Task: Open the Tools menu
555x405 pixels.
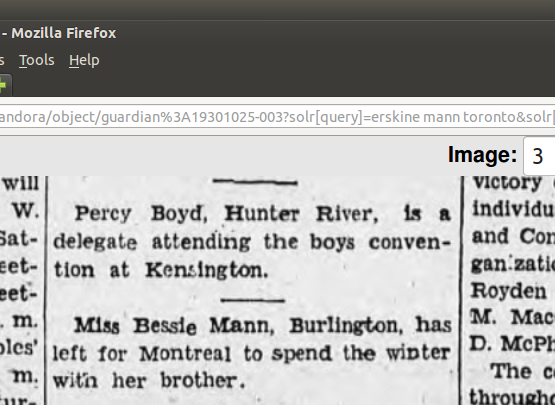Action: coord(37,60)
